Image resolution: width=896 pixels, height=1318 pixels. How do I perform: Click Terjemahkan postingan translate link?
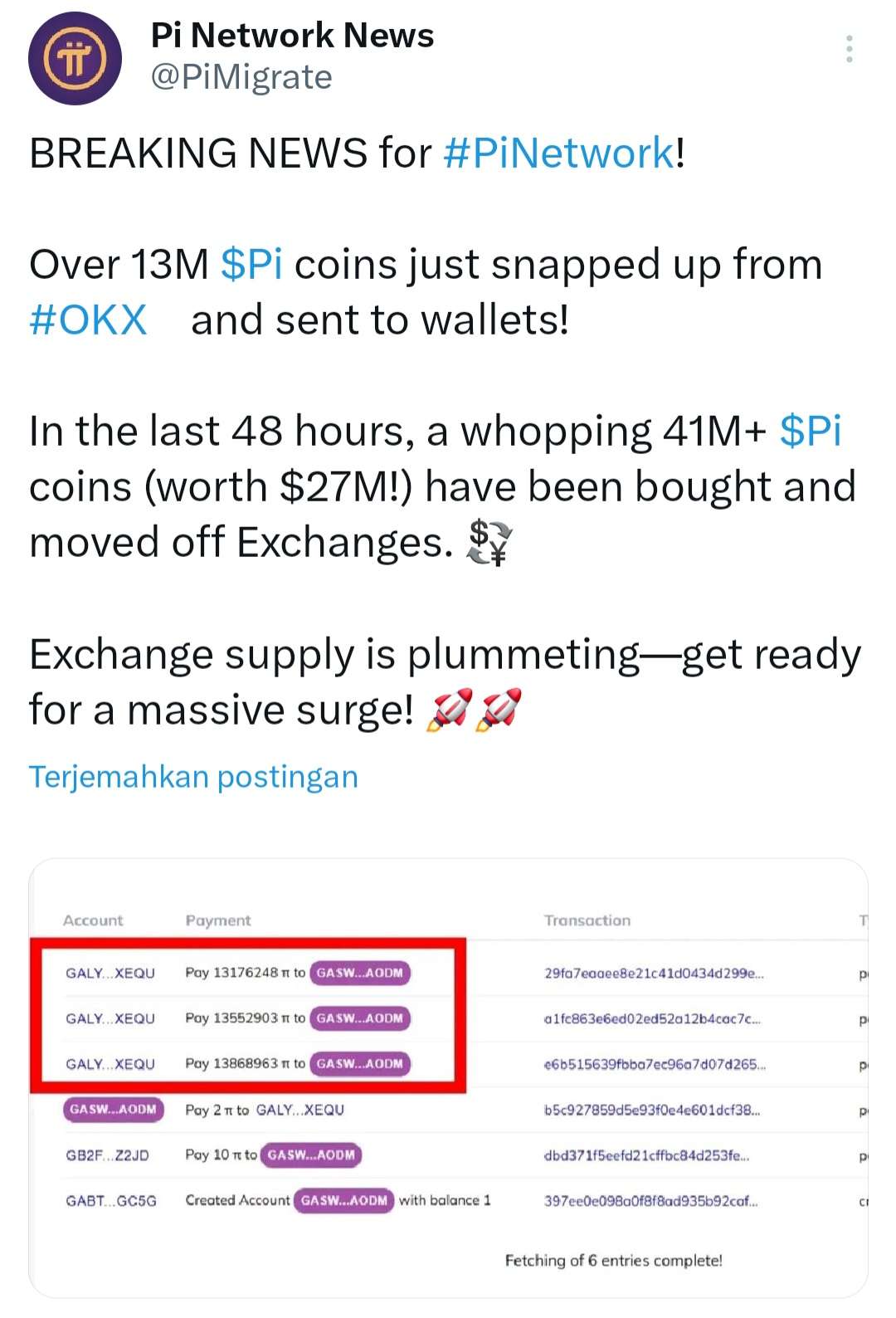(x=193, y=777)
